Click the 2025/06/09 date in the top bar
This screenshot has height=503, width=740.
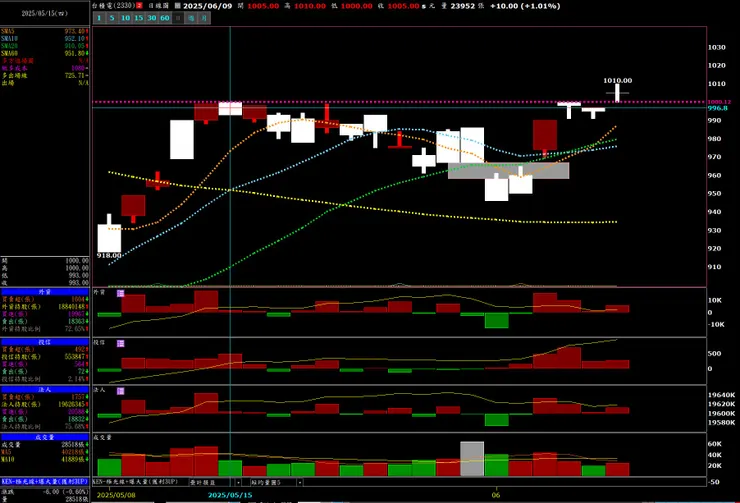207,6
